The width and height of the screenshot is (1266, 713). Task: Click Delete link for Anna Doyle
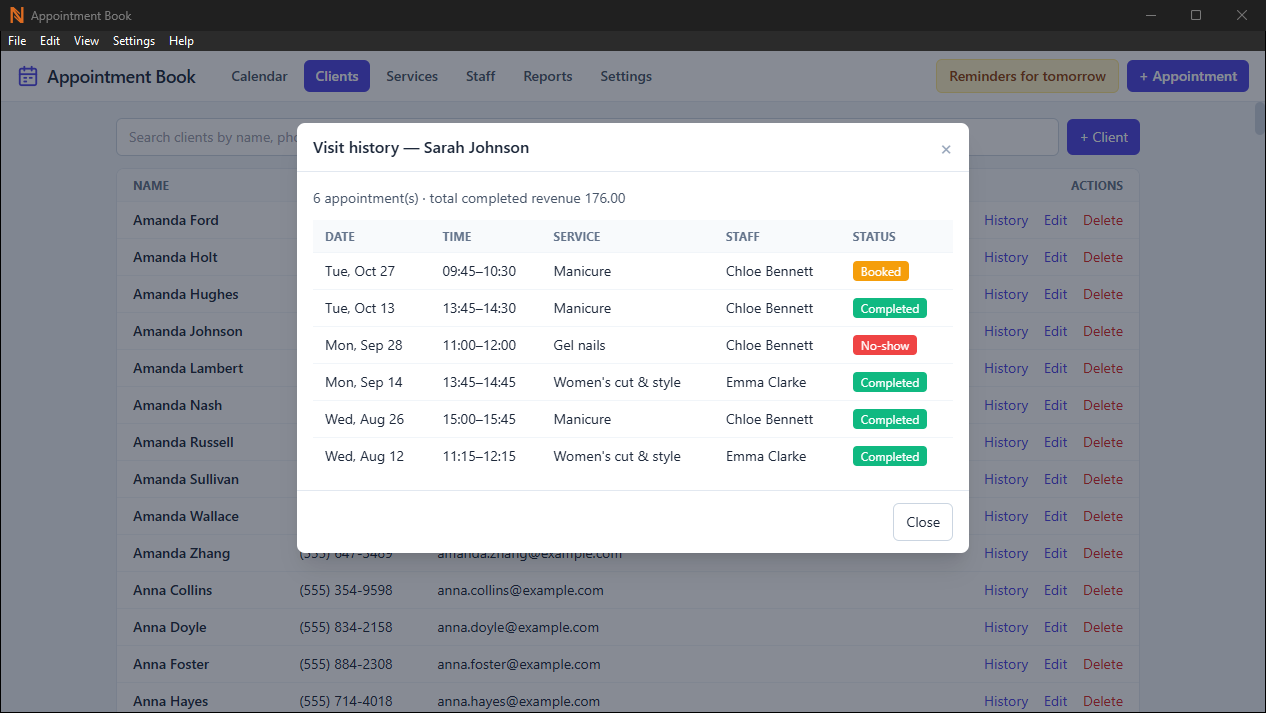coord(1103,627)
